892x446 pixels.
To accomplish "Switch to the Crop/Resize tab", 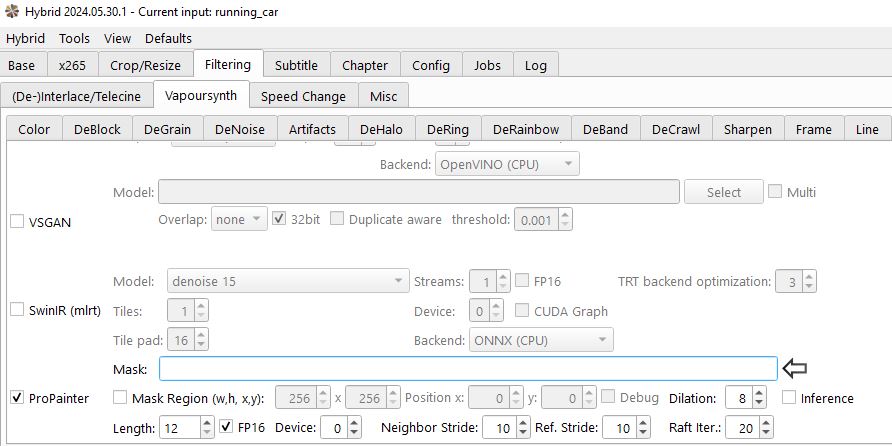I will [x=146, y=66].
